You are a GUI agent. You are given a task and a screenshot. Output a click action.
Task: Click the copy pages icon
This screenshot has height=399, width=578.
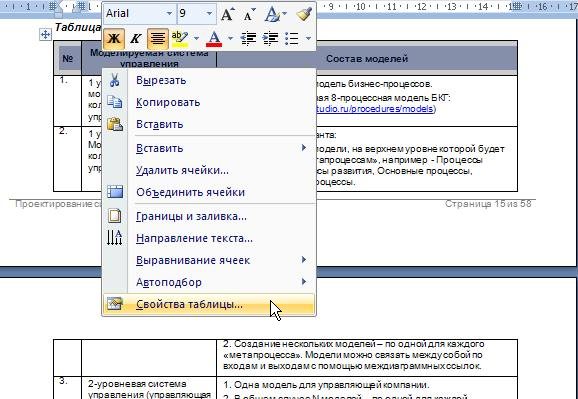coord(115,102)
